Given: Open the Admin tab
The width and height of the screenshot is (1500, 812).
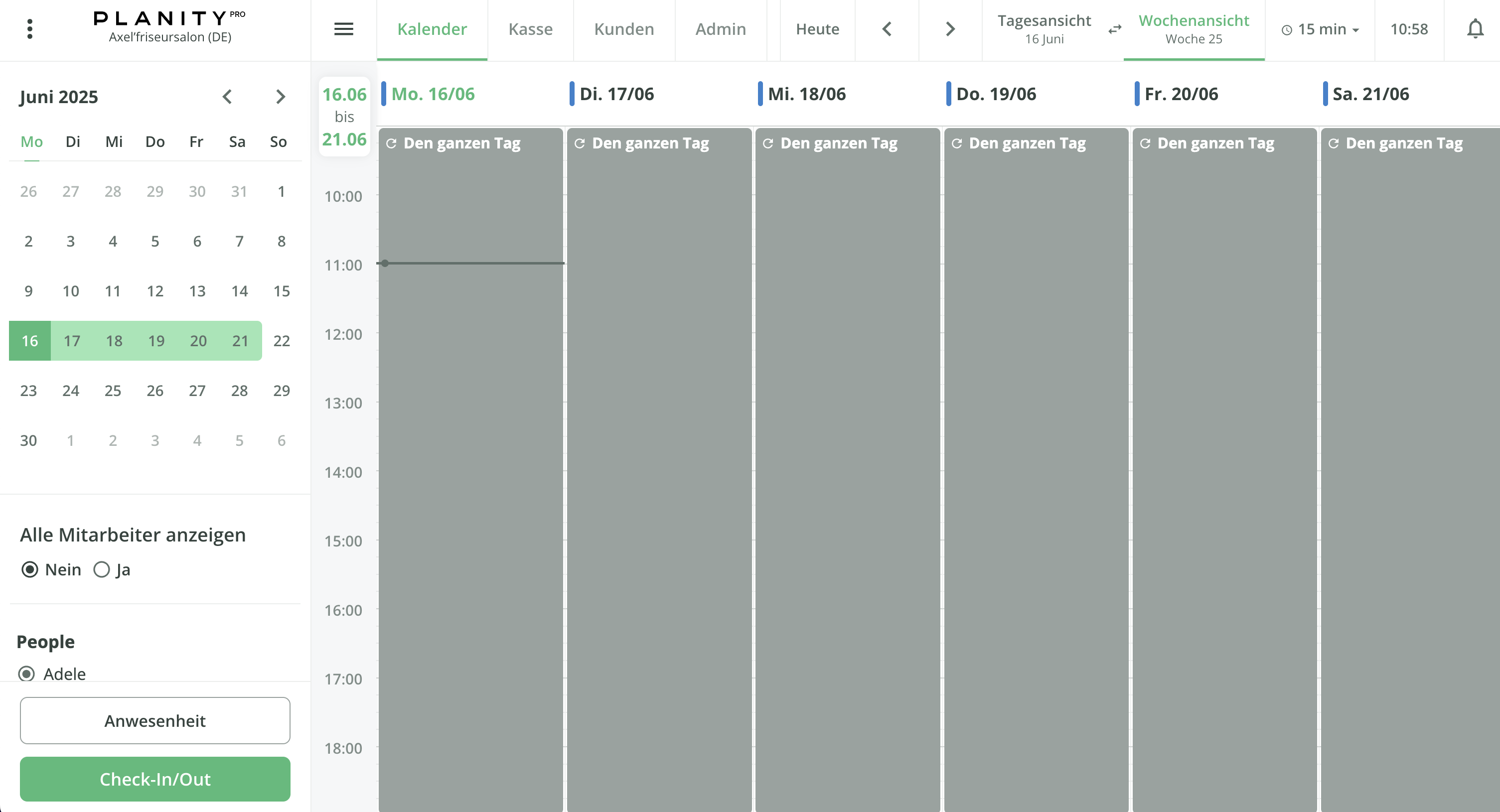Looking at the screenshot, I should 721,29.
